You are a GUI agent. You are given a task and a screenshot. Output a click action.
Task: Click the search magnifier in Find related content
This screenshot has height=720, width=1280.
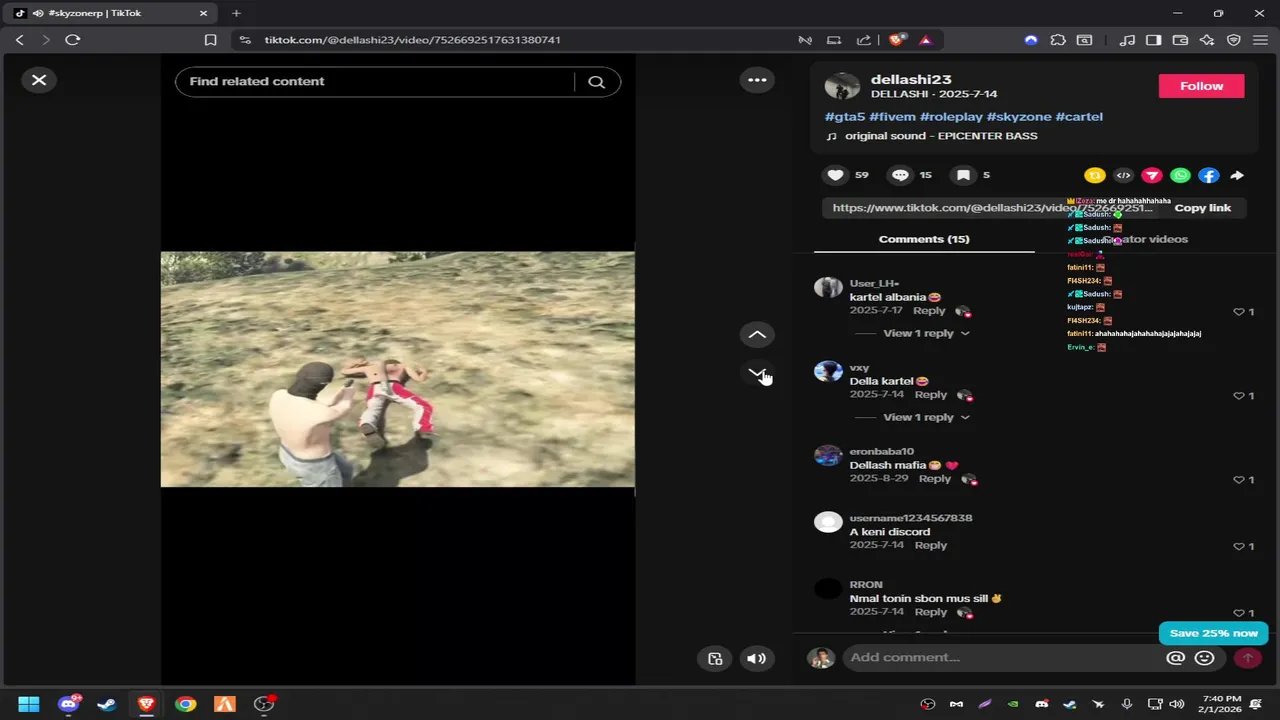tap(597, 82)
